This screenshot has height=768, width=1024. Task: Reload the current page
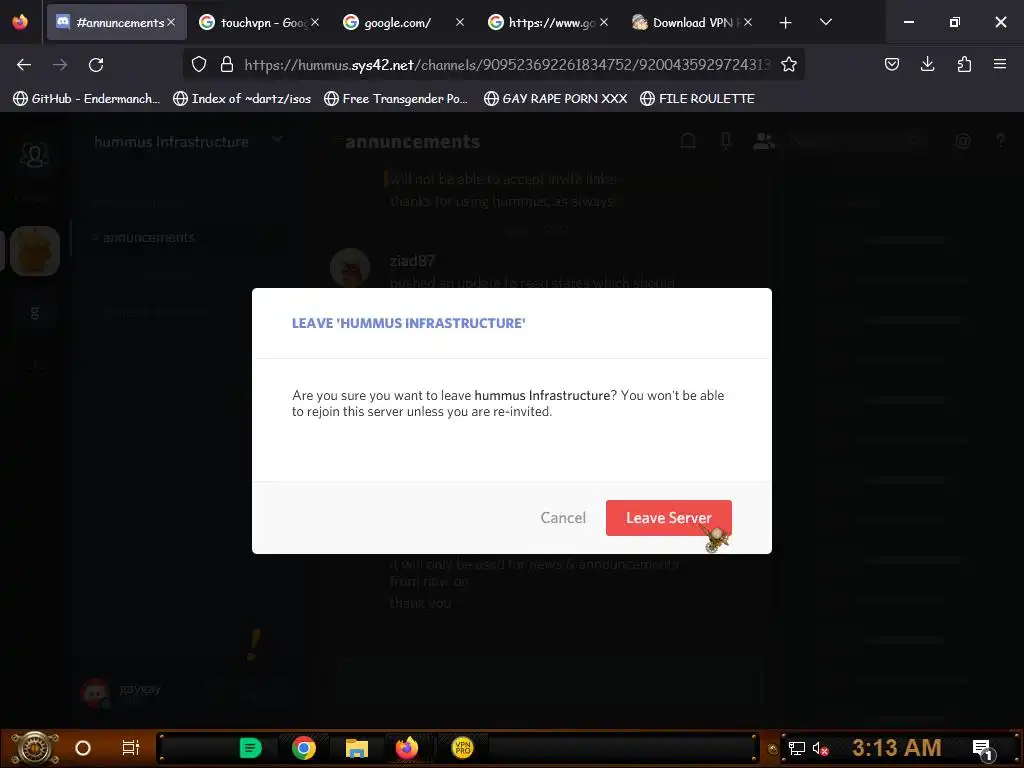point(96,65)
